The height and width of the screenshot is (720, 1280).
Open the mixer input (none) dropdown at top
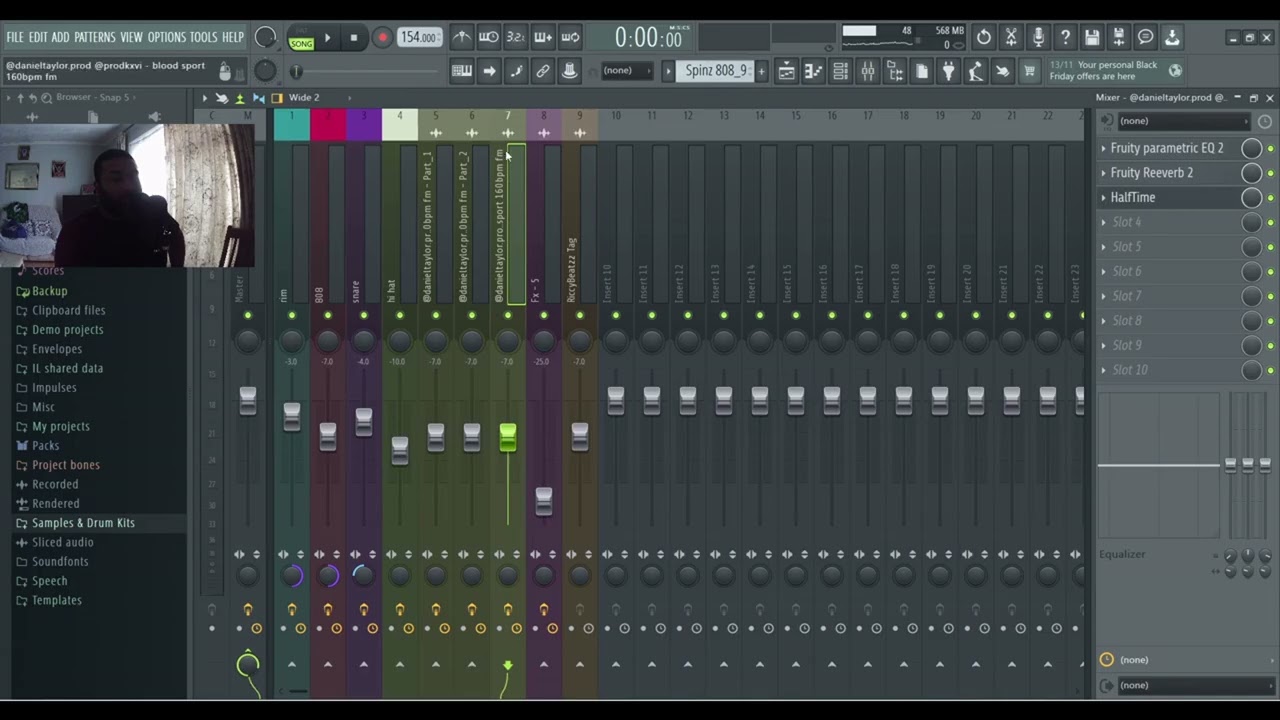(1186, 121)
